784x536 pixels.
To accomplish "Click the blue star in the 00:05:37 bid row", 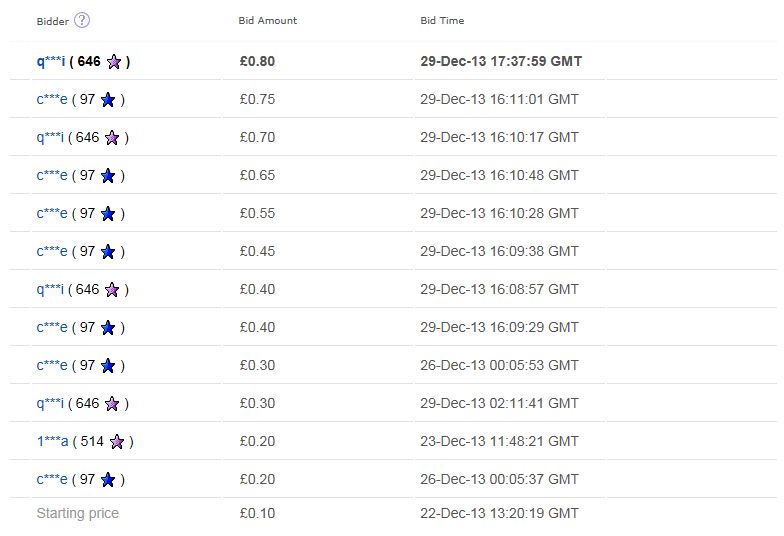I will 108,480.
